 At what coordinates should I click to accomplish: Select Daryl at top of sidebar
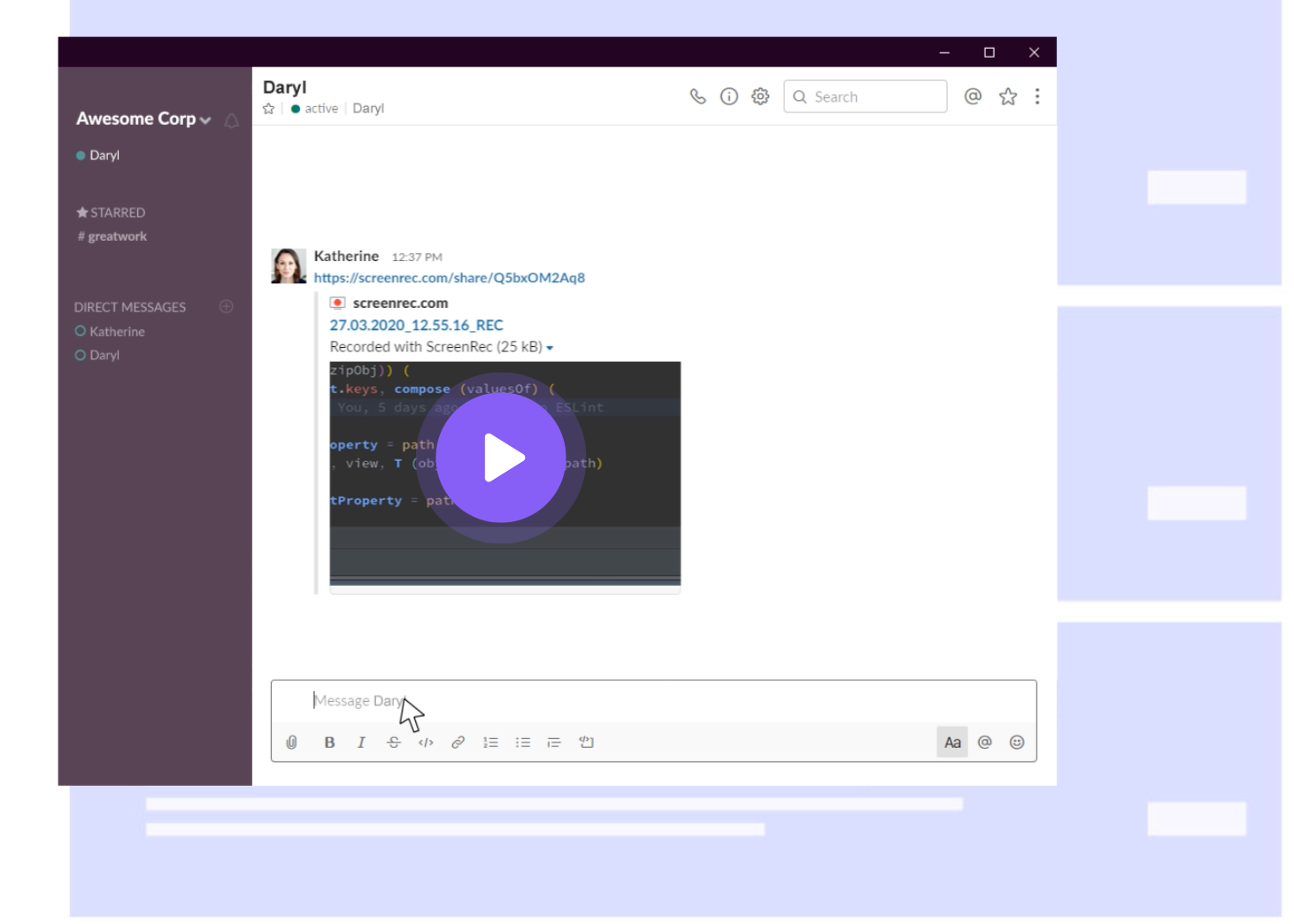tap(97, 155)
